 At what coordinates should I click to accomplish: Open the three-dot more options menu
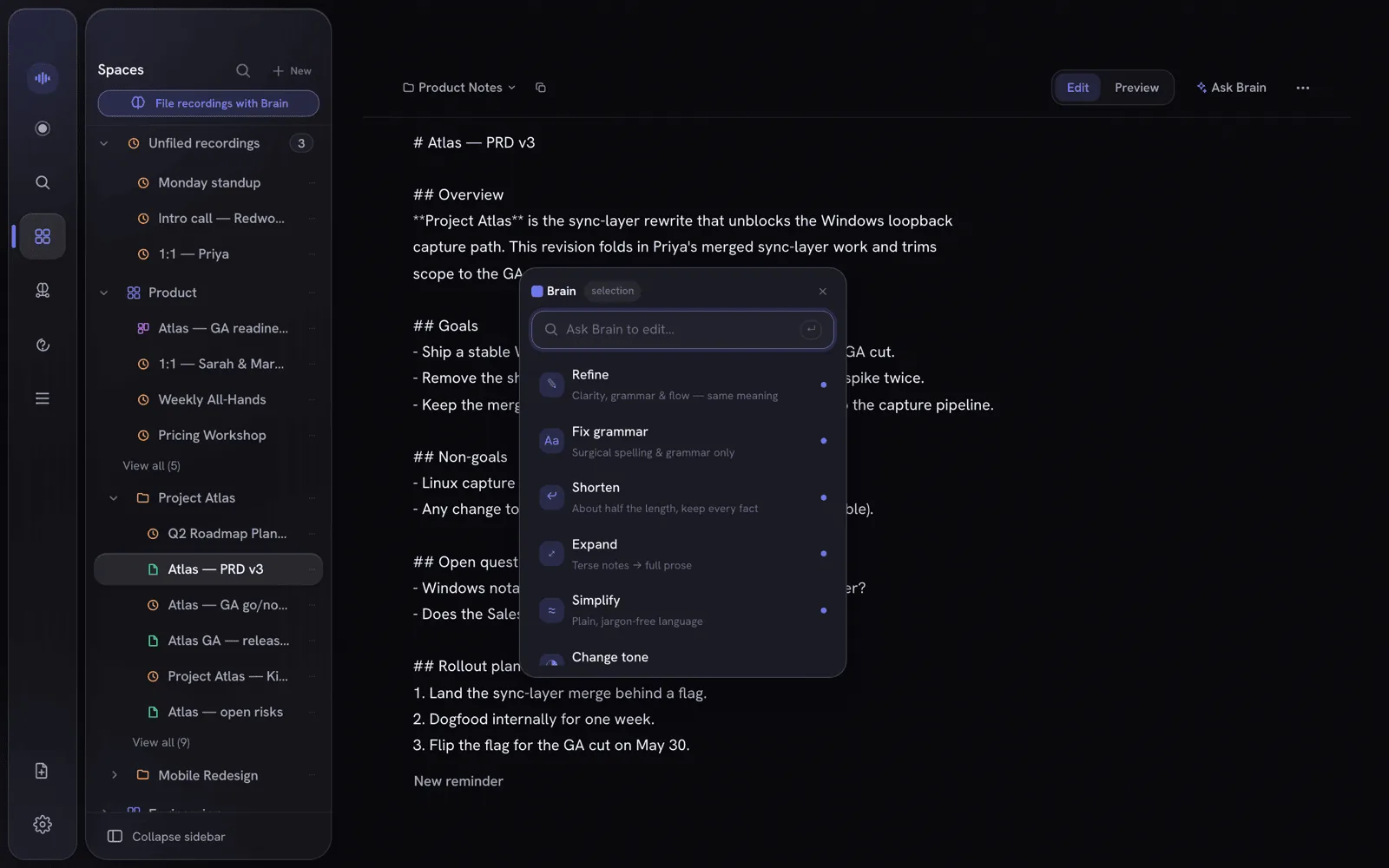click(x=1303, y=88)
